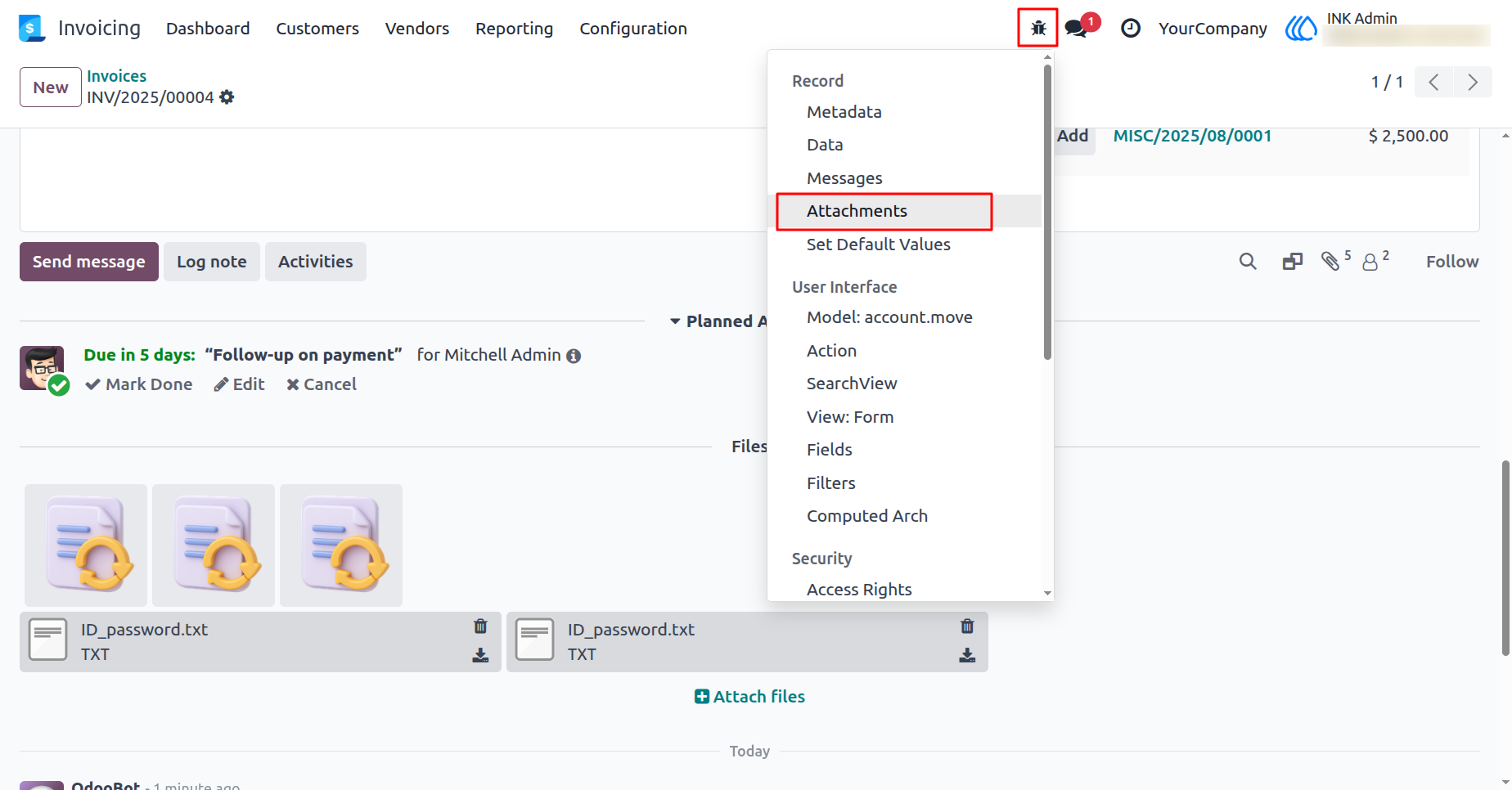Click the debug menu scrollbar

[1047, 213]
